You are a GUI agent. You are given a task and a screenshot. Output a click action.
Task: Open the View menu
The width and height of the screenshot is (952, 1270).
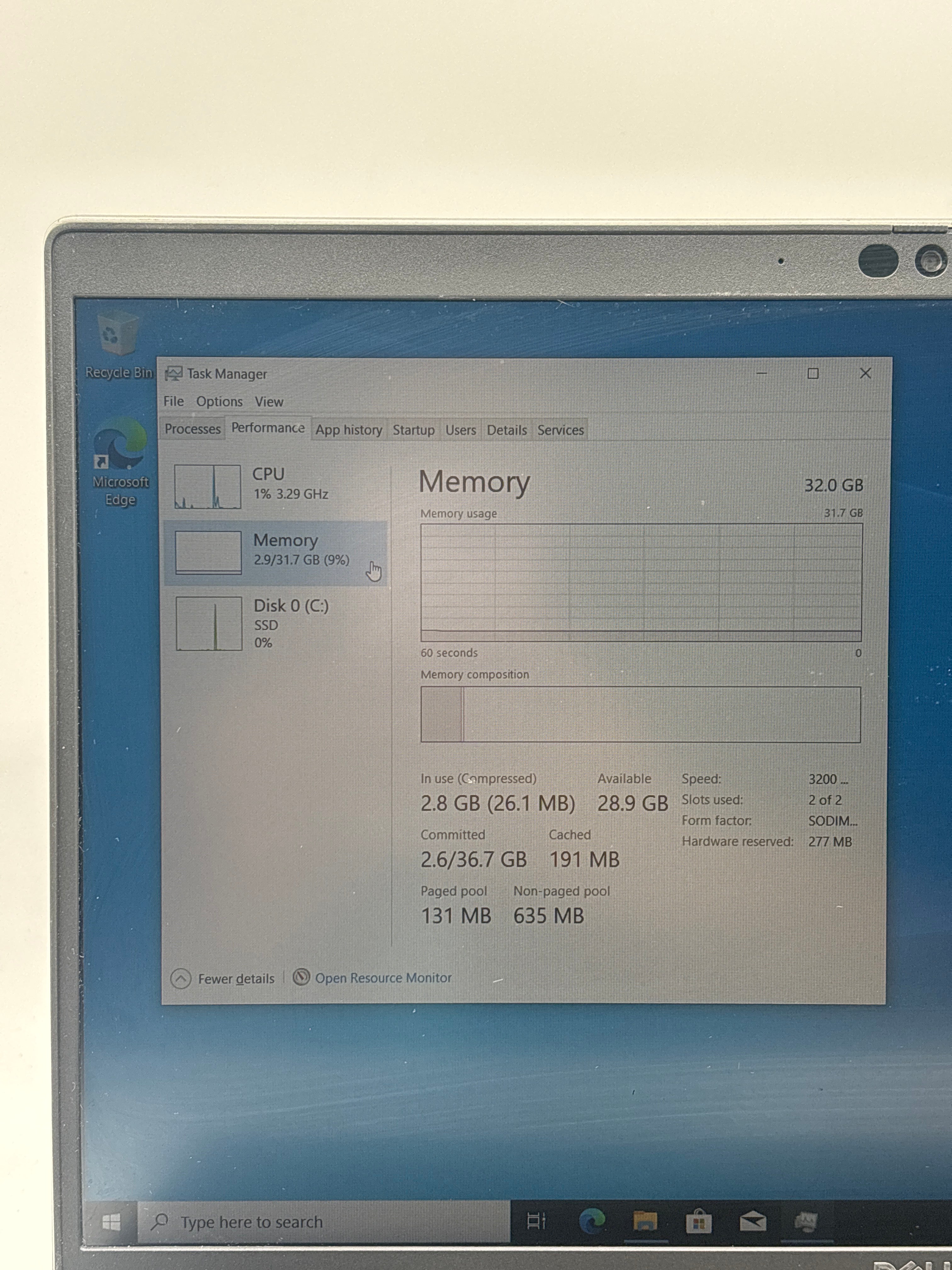click(x=269, y=402)
